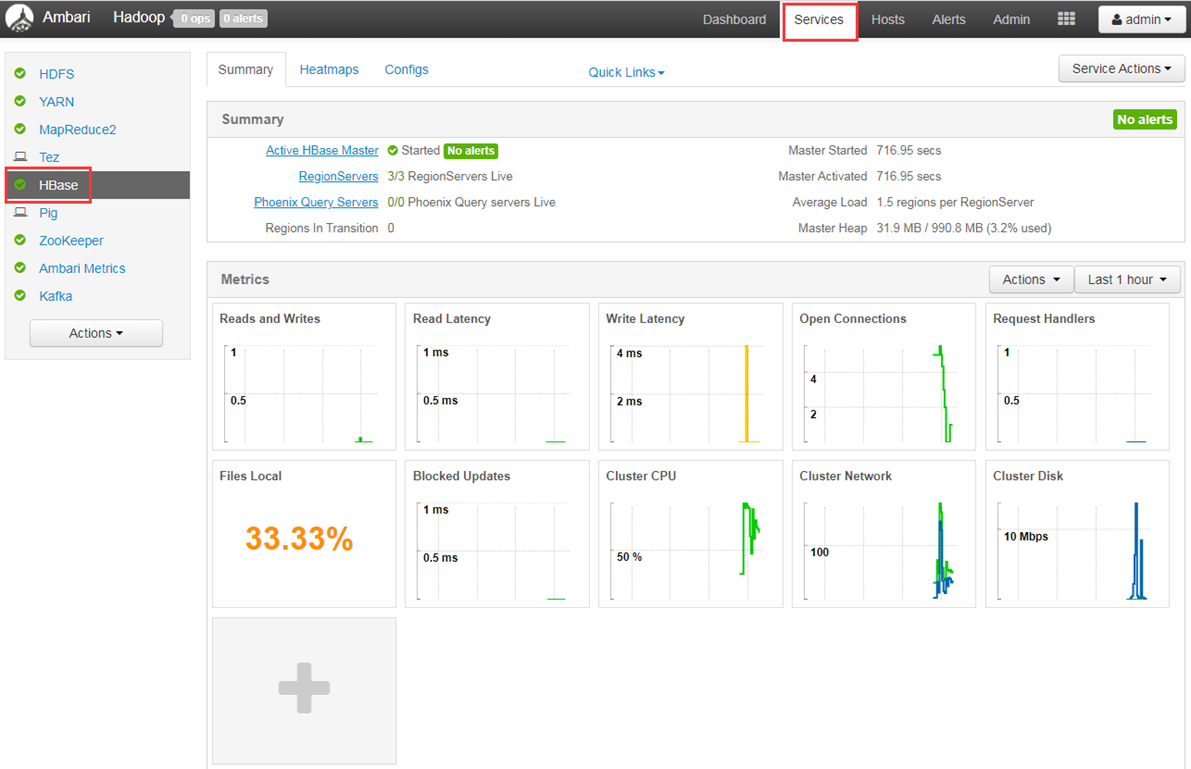This screenshot has height=769, width=1191.
Task: Click the plus icon to add metric widget
Action: pyautogui.click(x=304, y=688)
